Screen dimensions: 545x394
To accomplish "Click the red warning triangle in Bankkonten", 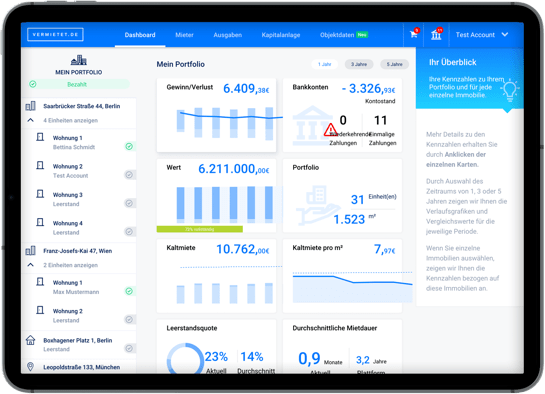I will coord(330,130).
